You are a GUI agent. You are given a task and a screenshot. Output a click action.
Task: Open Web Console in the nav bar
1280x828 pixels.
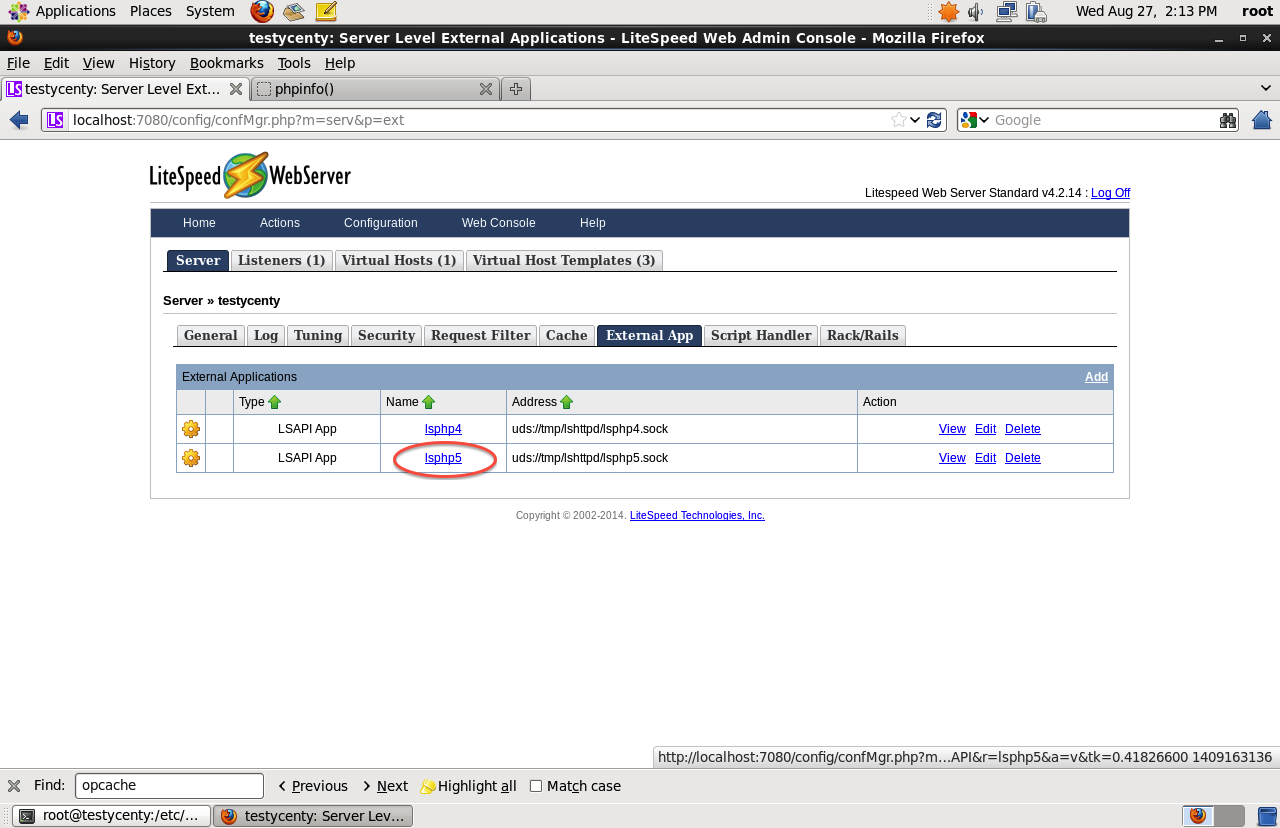point(499,223)
